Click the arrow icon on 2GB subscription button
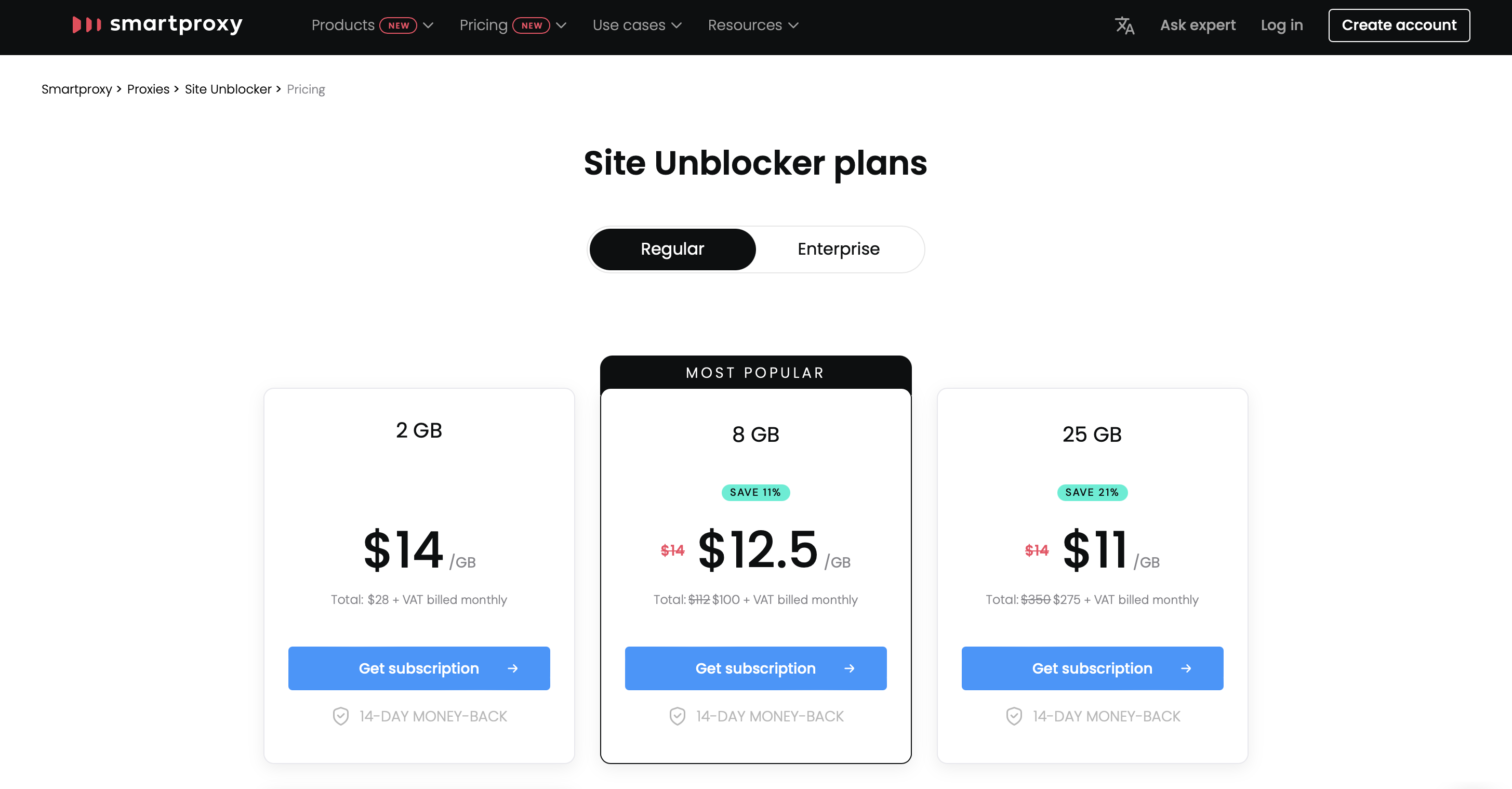This screenshot has width=1512, height=789. coord(512,668)
